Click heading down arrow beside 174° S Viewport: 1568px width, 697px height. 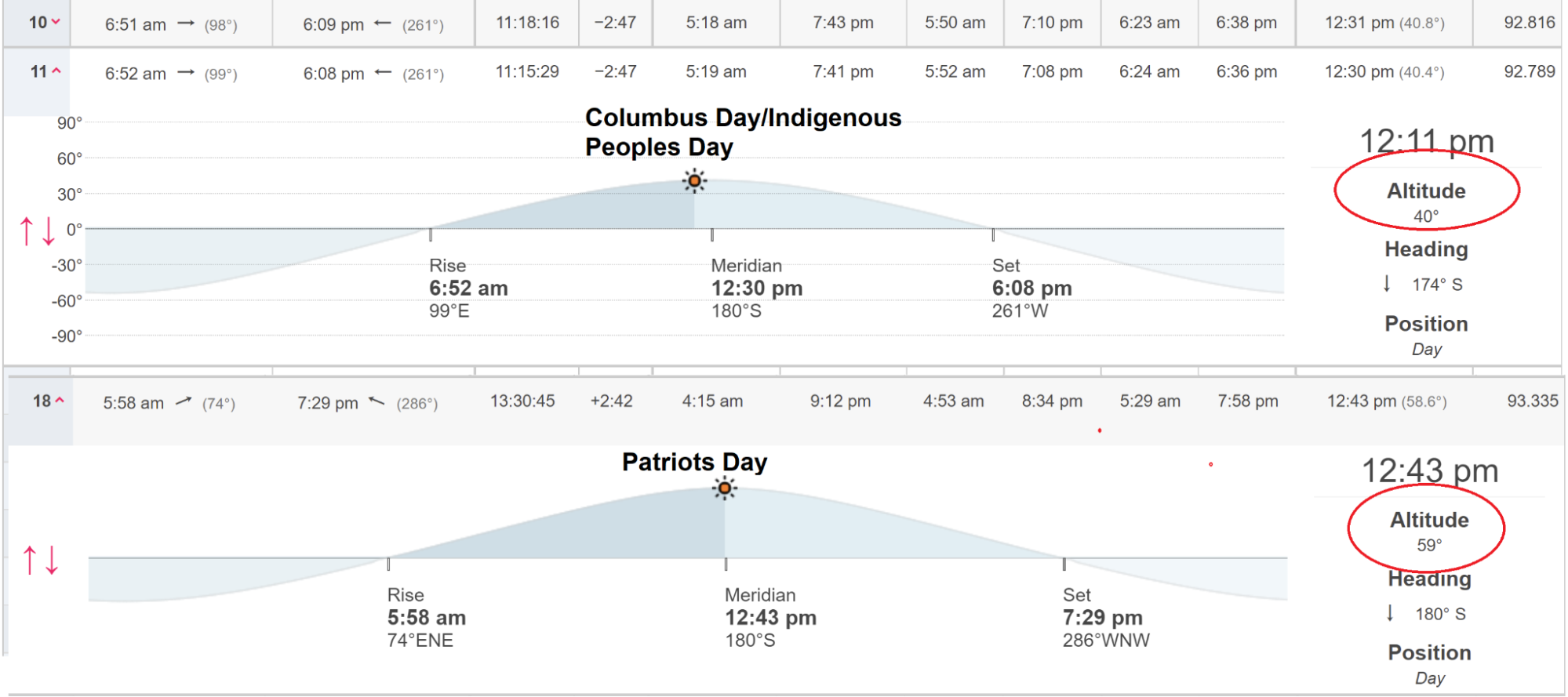(x=1387, y=284)
